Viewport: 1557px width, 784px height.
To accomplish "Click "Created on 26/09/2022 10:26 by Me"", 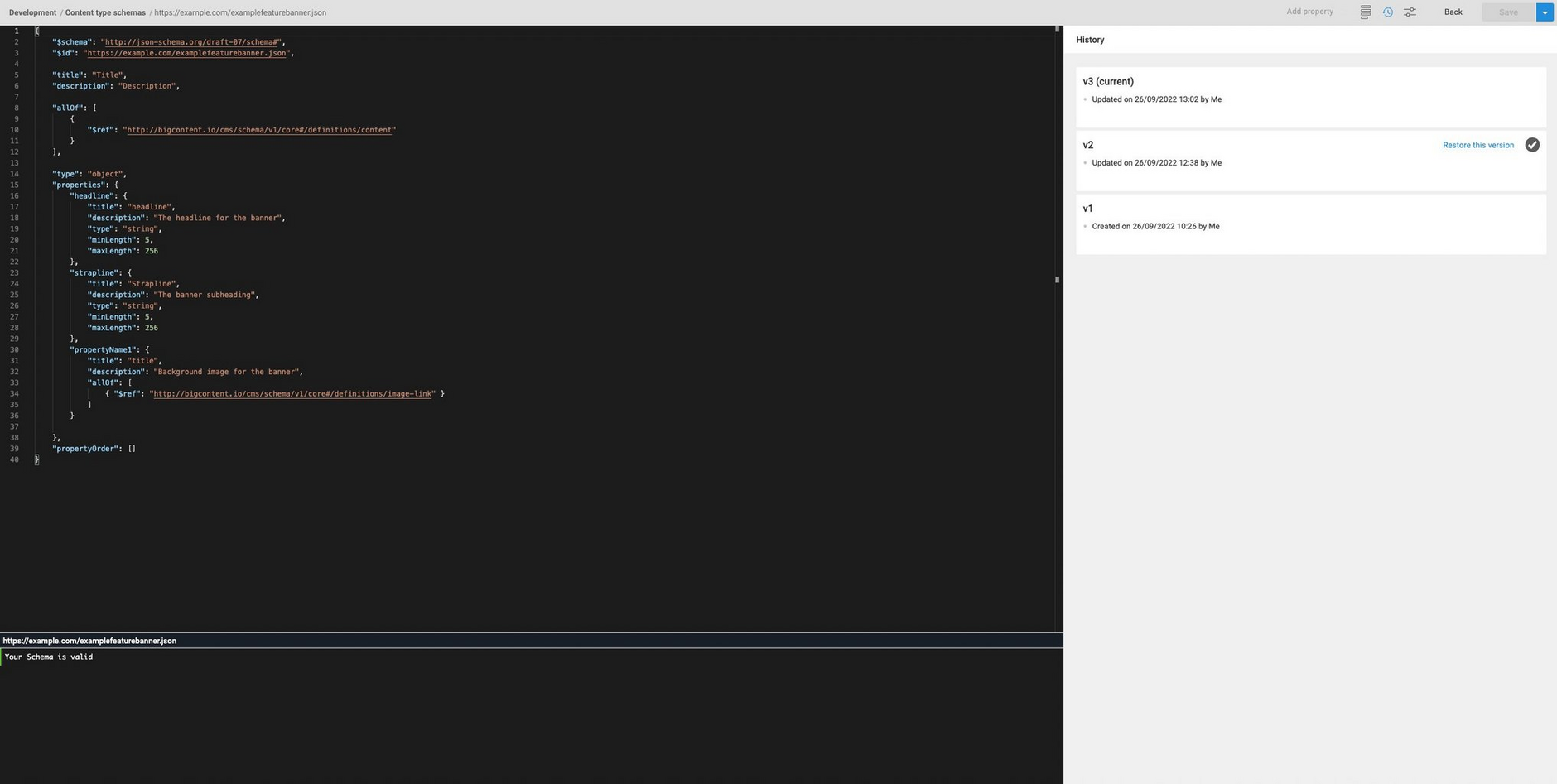I will pos(1155,227).
